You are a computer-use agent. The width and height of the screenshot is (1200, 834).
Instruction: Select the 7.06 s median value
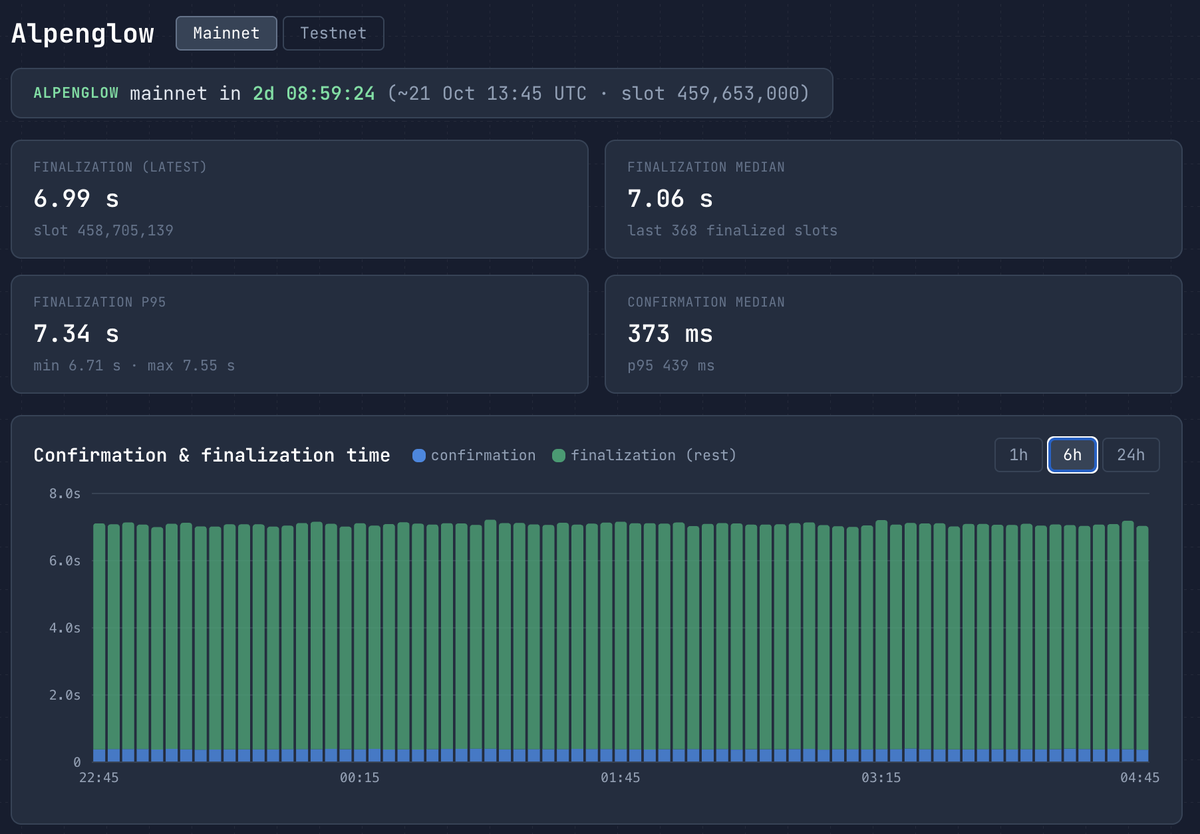point(670,198)
